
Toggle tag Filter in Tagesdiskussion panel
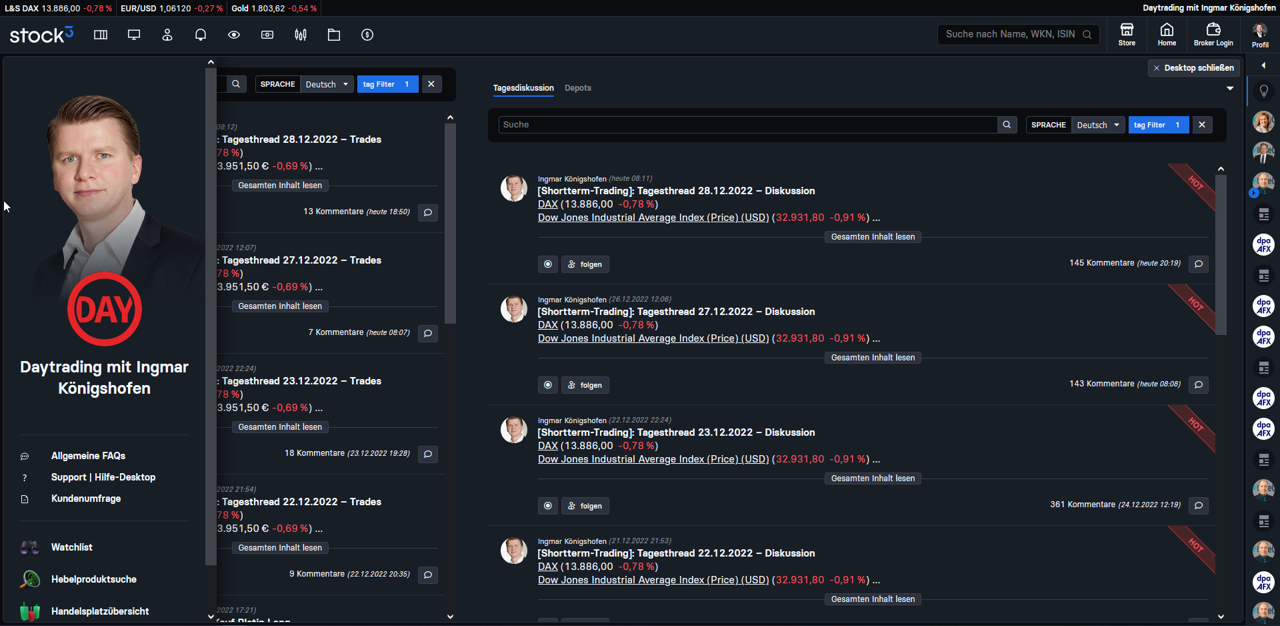click(1159, 125)
